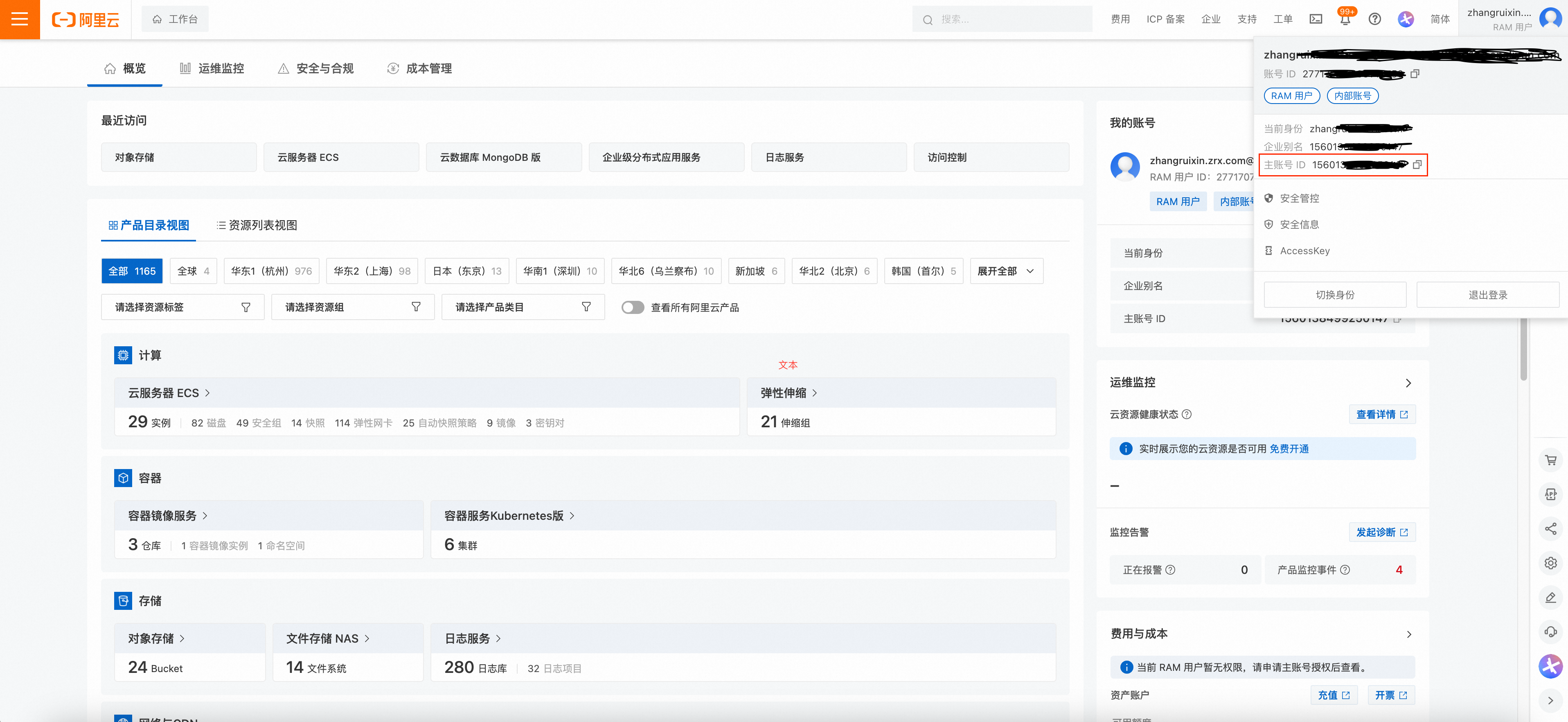Open the 请选择资源标签 filter dropdown
This screenshot has width=1568, height=722.
pos(182,307)
